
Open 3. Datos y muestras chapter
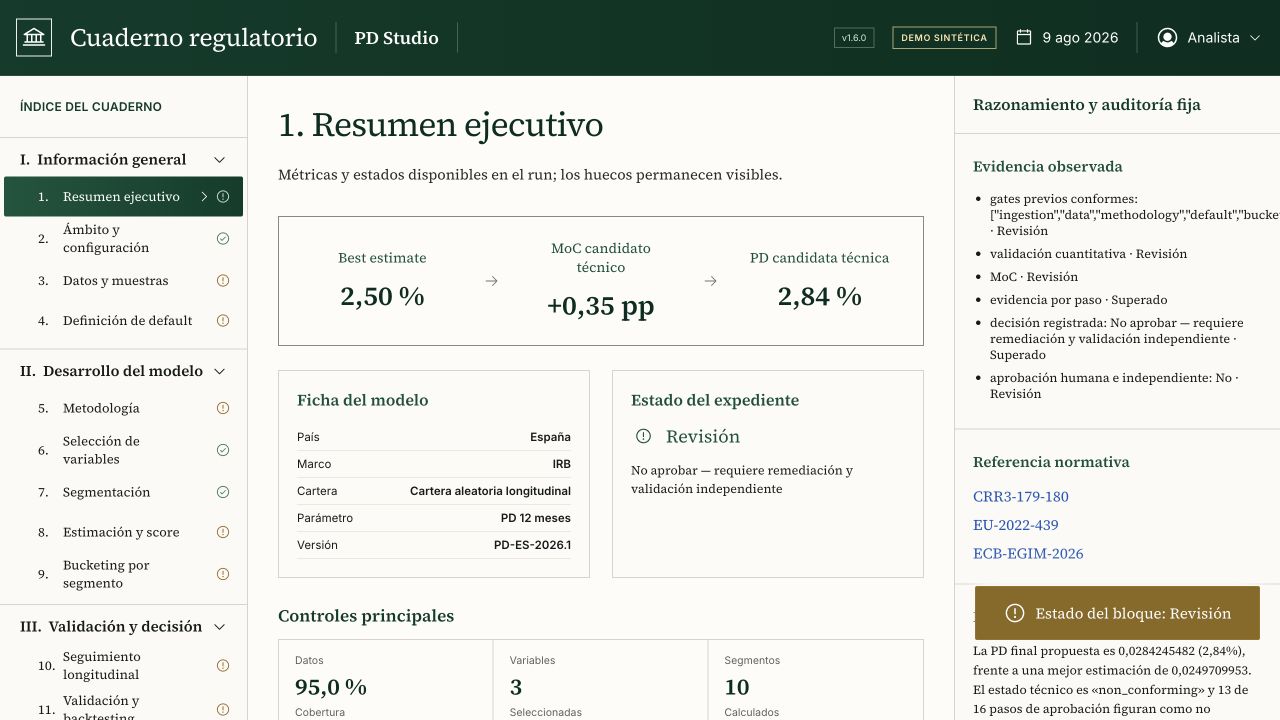click(x=123, y=281)
